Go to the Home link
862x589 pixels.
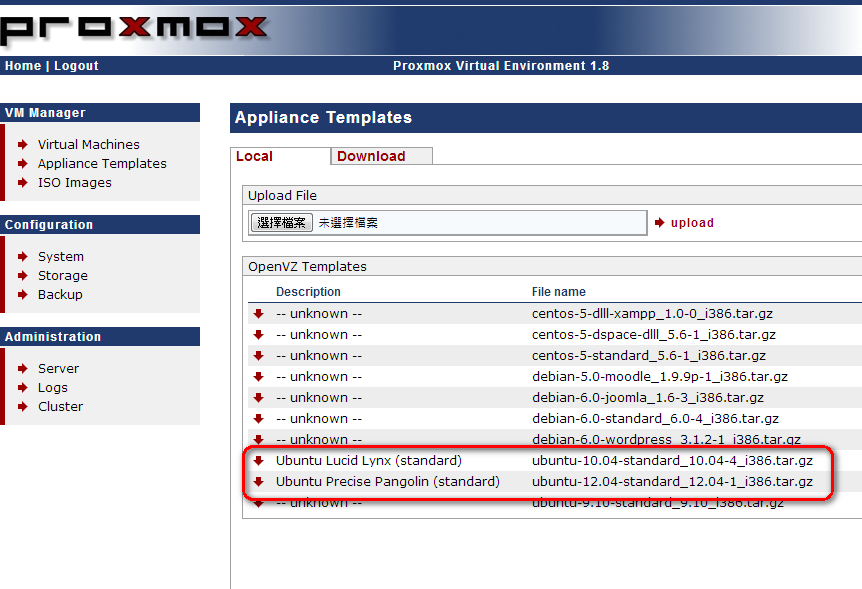[22, 66]
